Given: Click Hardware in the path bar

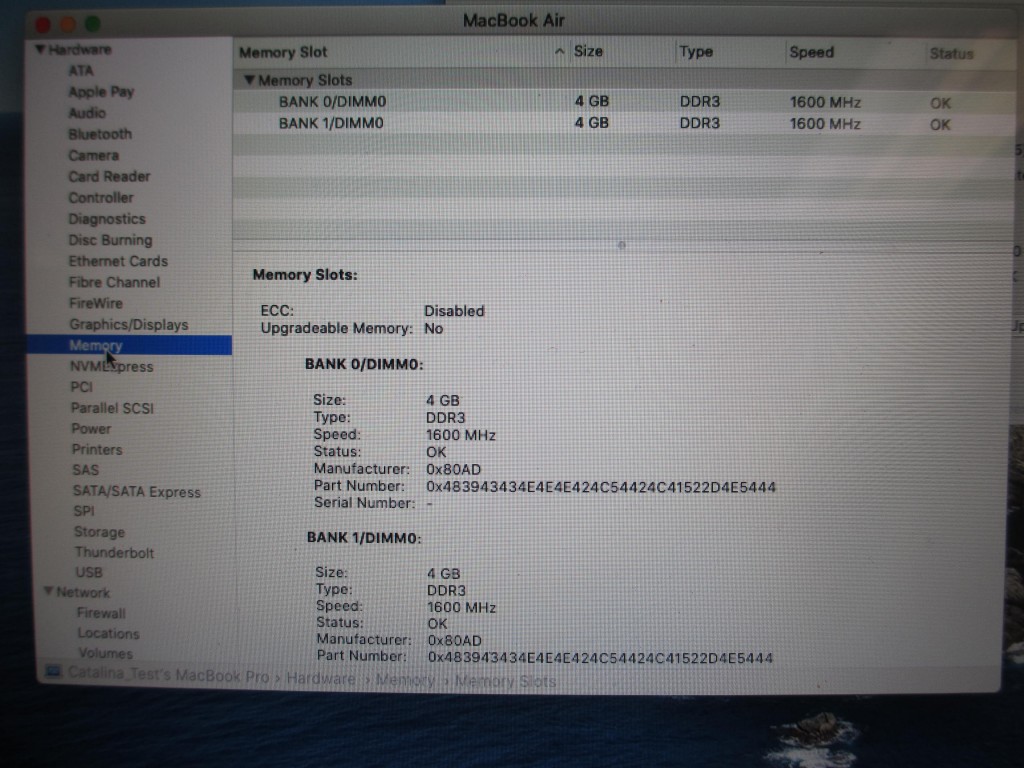Looking at the screenshot, I should click(x=321, y=679).
